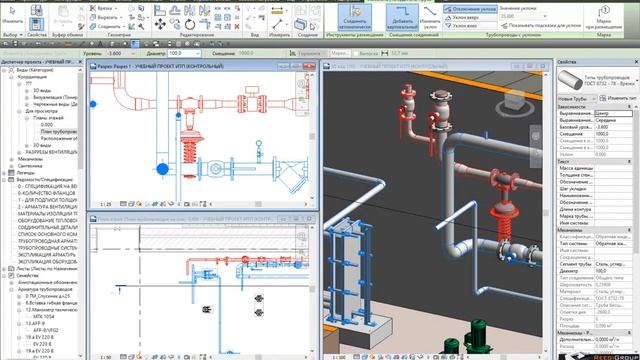Click the Выравнивание Центр field in Properties
Screen dimensions: 640x360
(x=613, y=113)
